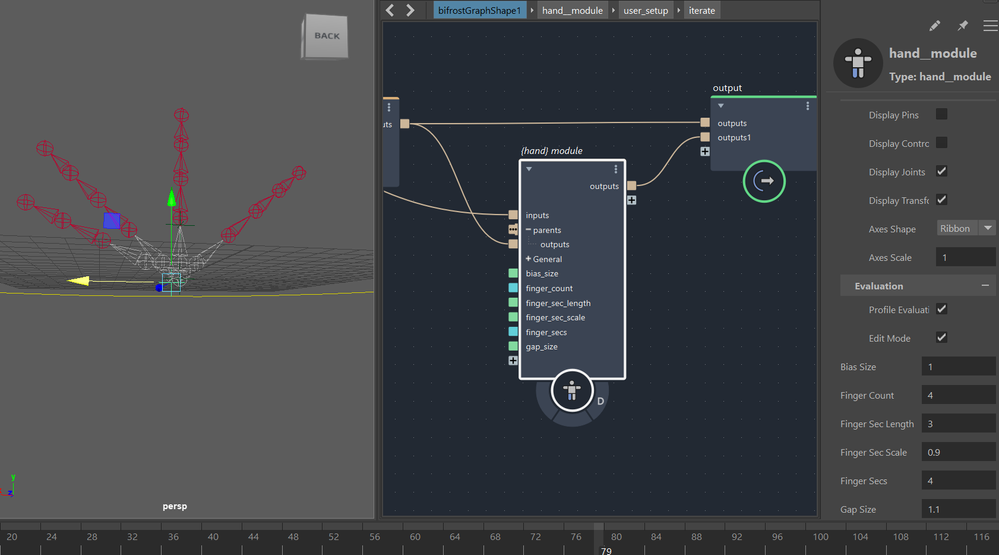Viewport: 999px width, 555px height.
Task: Click the green arrow icon under output node
Action: (765, 182)
